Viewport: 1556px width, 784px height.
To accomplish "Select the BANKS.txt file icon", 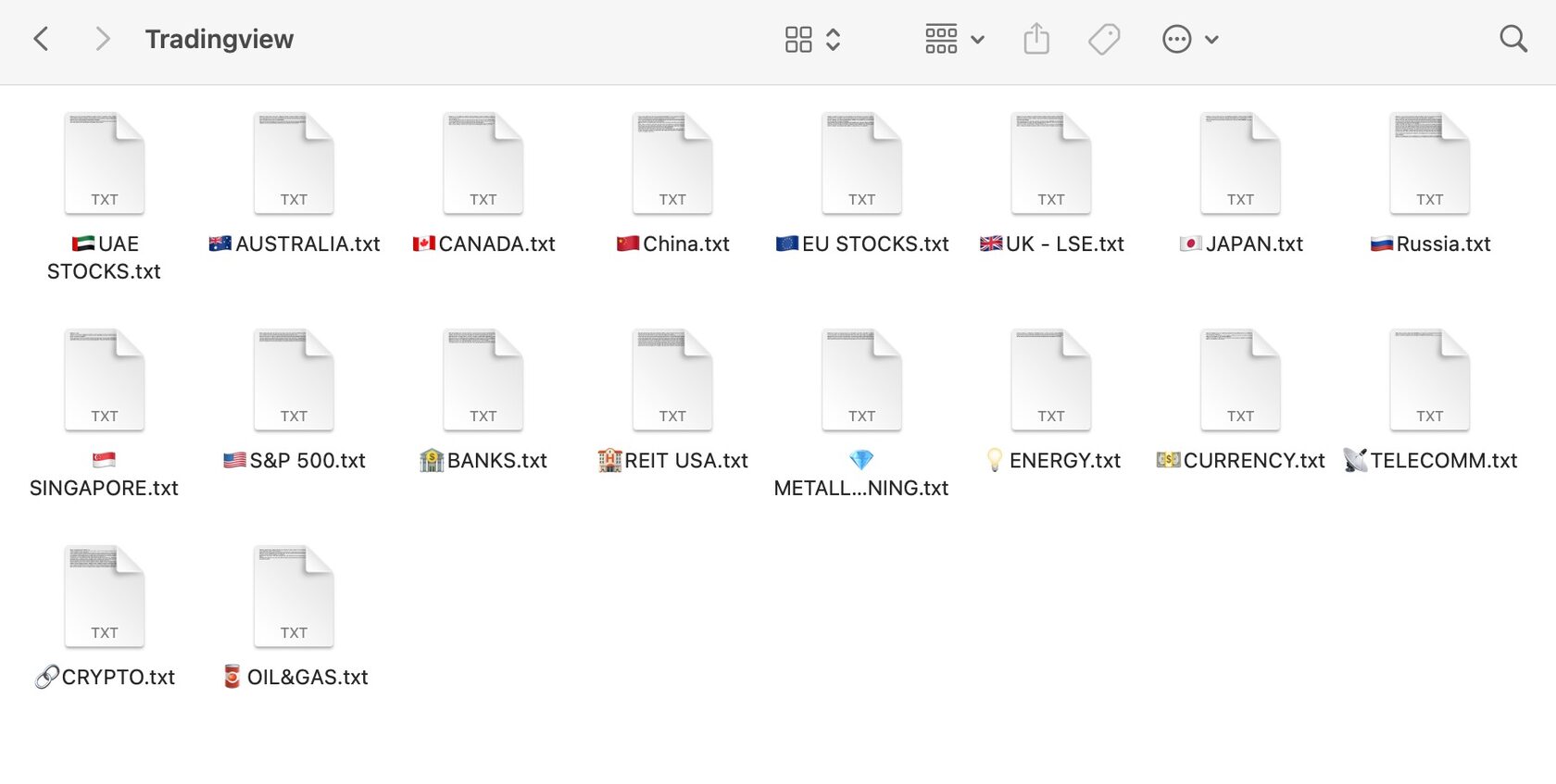I will [x=483, y=380].
